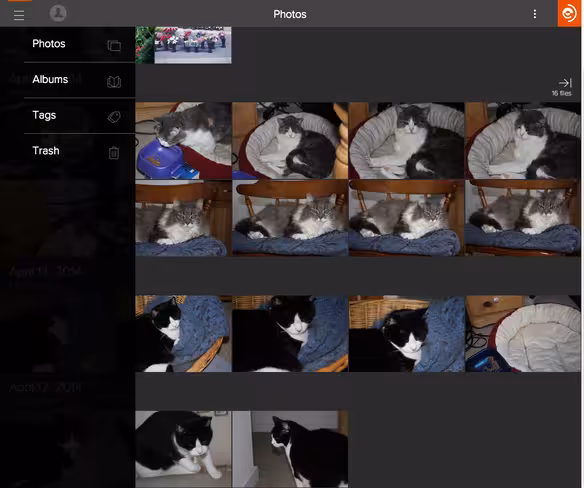
Task: Click the Trash bin icon
Action: [114, 153]
